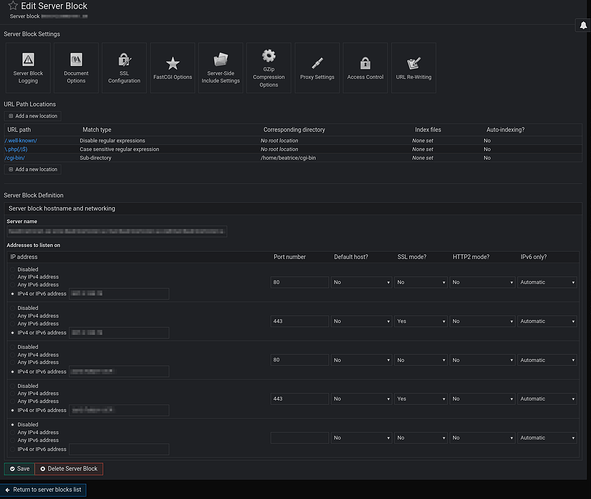Image resolution: width=591 pixels, height=499 pixels.
Task: Click Delete Server Block button
Action: tap(69, 469)
